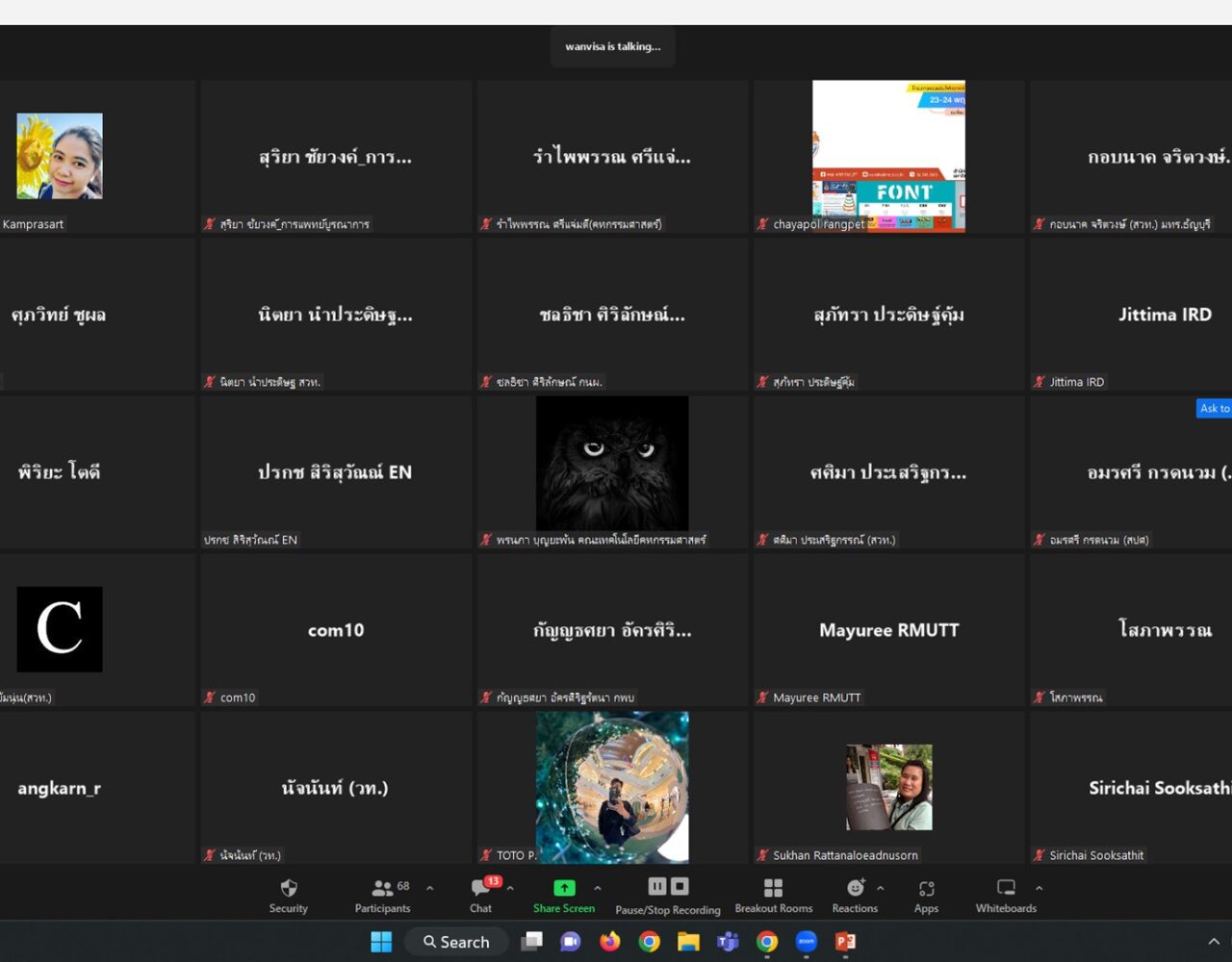Click the 'Kamprasart' name label
Viewport: 1232px width, 962px height.
coord(33,224)
